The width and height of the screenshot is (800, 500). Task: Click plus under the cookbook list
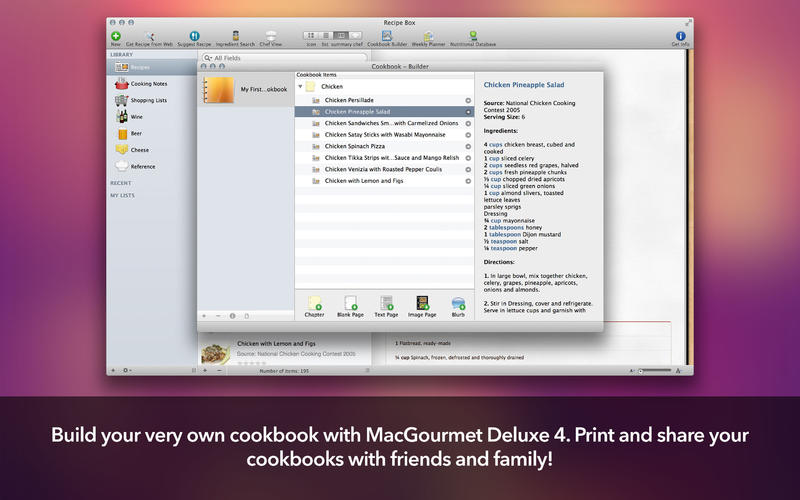(204, 316)
